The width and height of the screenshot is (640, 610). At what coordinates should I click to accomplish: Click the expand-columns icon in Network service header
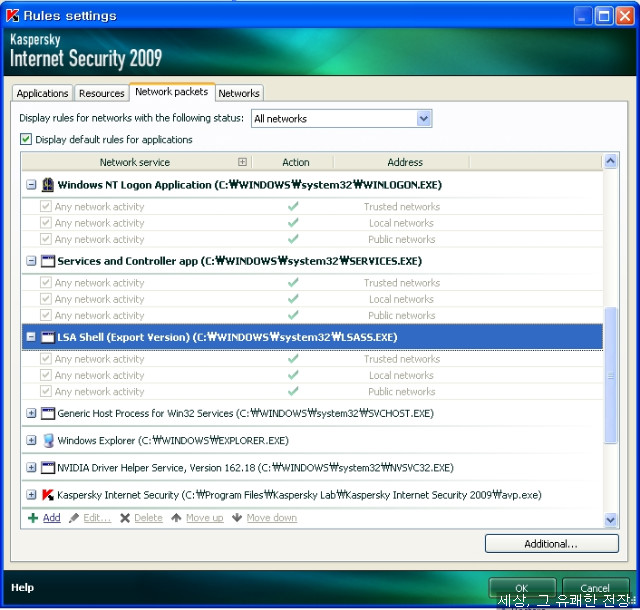[x=242, y=162]
